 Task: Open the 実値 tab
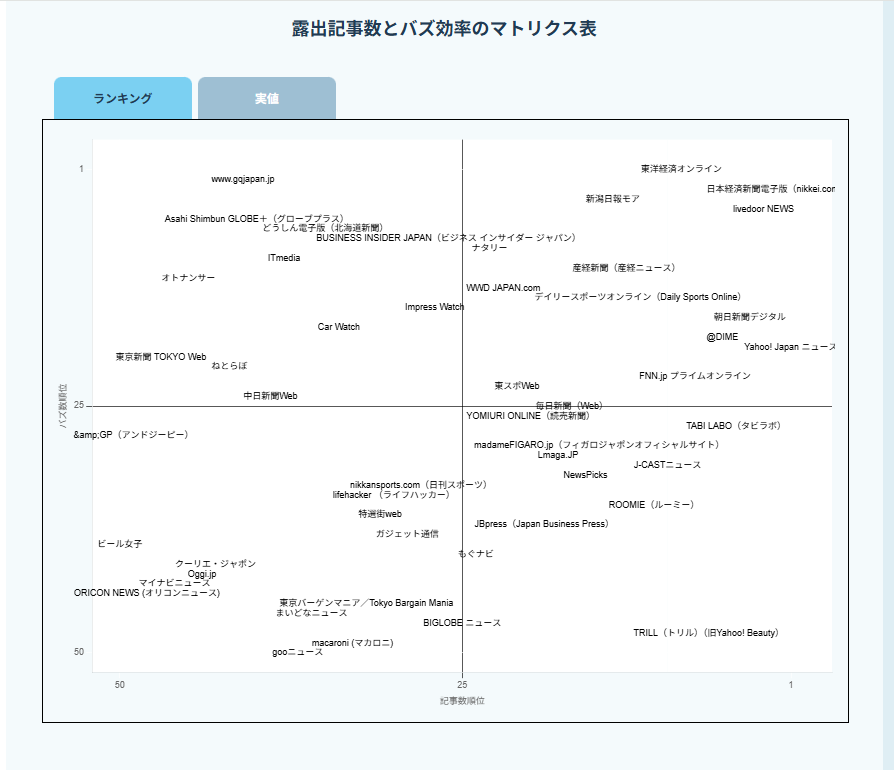(266, 99)
